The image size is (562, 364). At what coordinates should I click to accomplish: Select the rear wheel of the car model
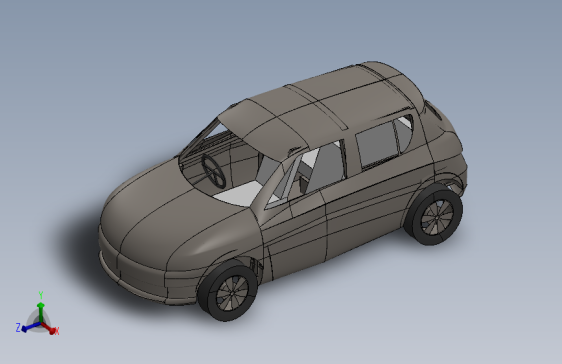434,215
